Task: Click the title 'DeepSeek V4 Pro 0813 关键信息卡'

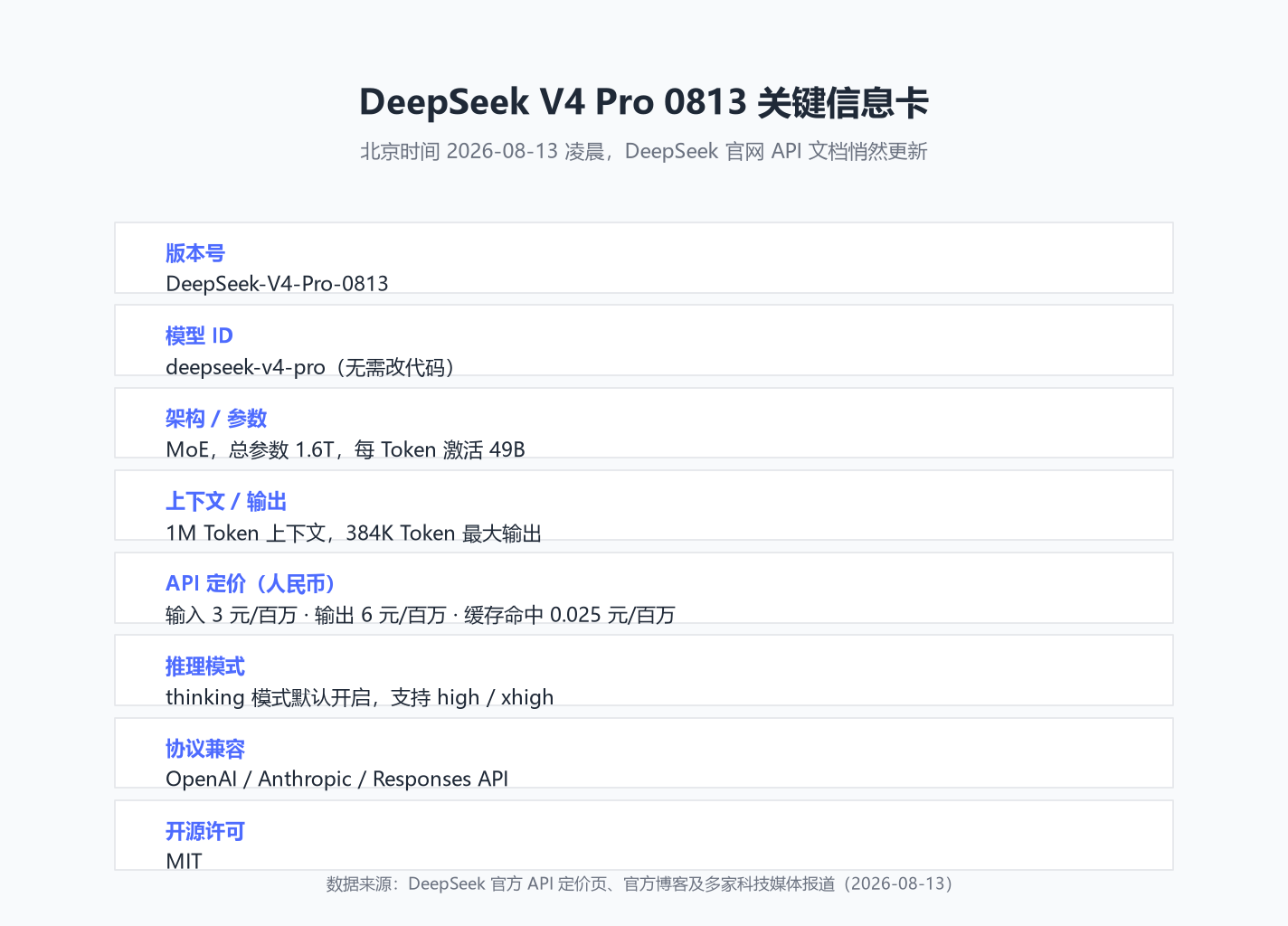Action: (x=644, y=102)
